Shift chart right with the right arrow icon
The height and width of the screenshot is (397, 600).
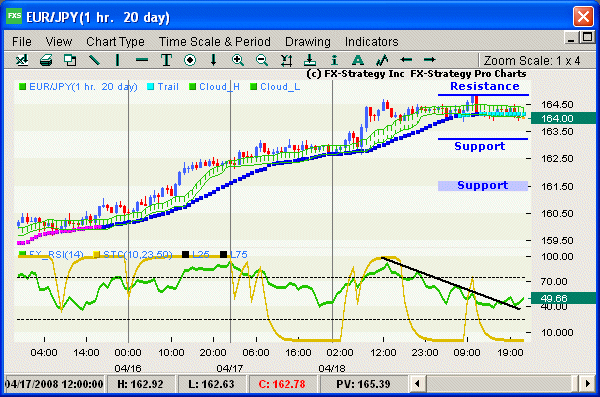[429, 60]
